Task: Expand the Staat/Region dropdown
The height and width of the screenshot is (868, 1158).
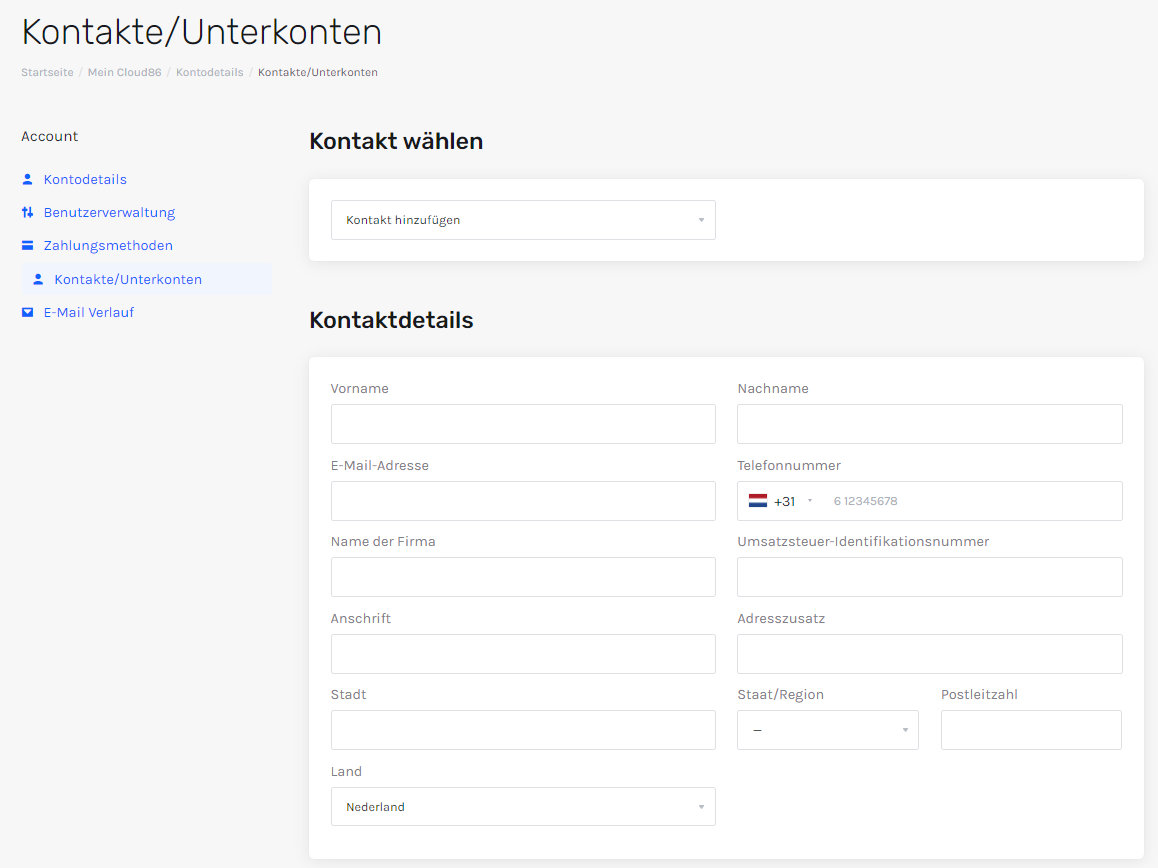Action: coord(827,730)
